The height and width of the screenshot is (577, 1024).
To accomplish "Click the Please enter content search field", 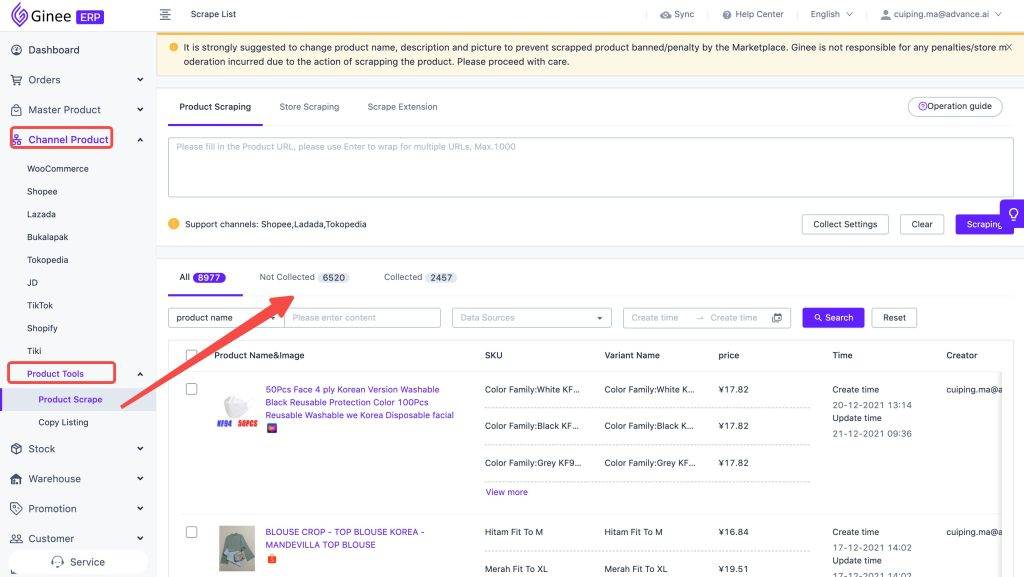I will click(x=362, y=318).
